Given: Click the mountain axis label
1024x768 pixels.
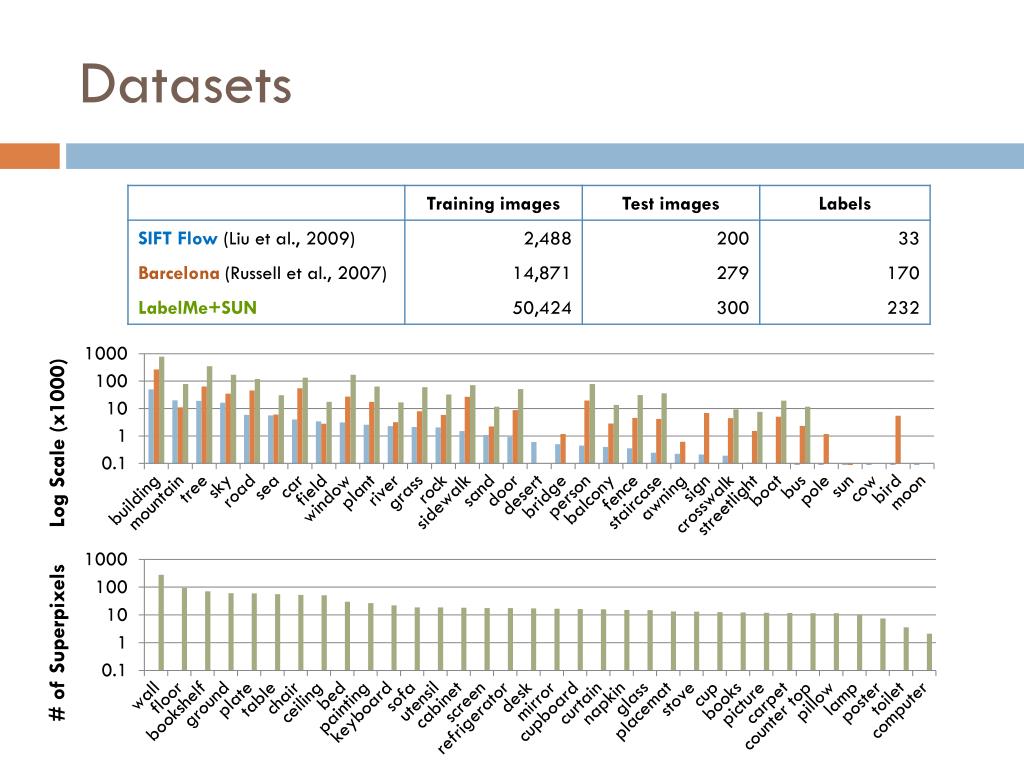Looking at the screenshot, I should click(x=157, y=502).
